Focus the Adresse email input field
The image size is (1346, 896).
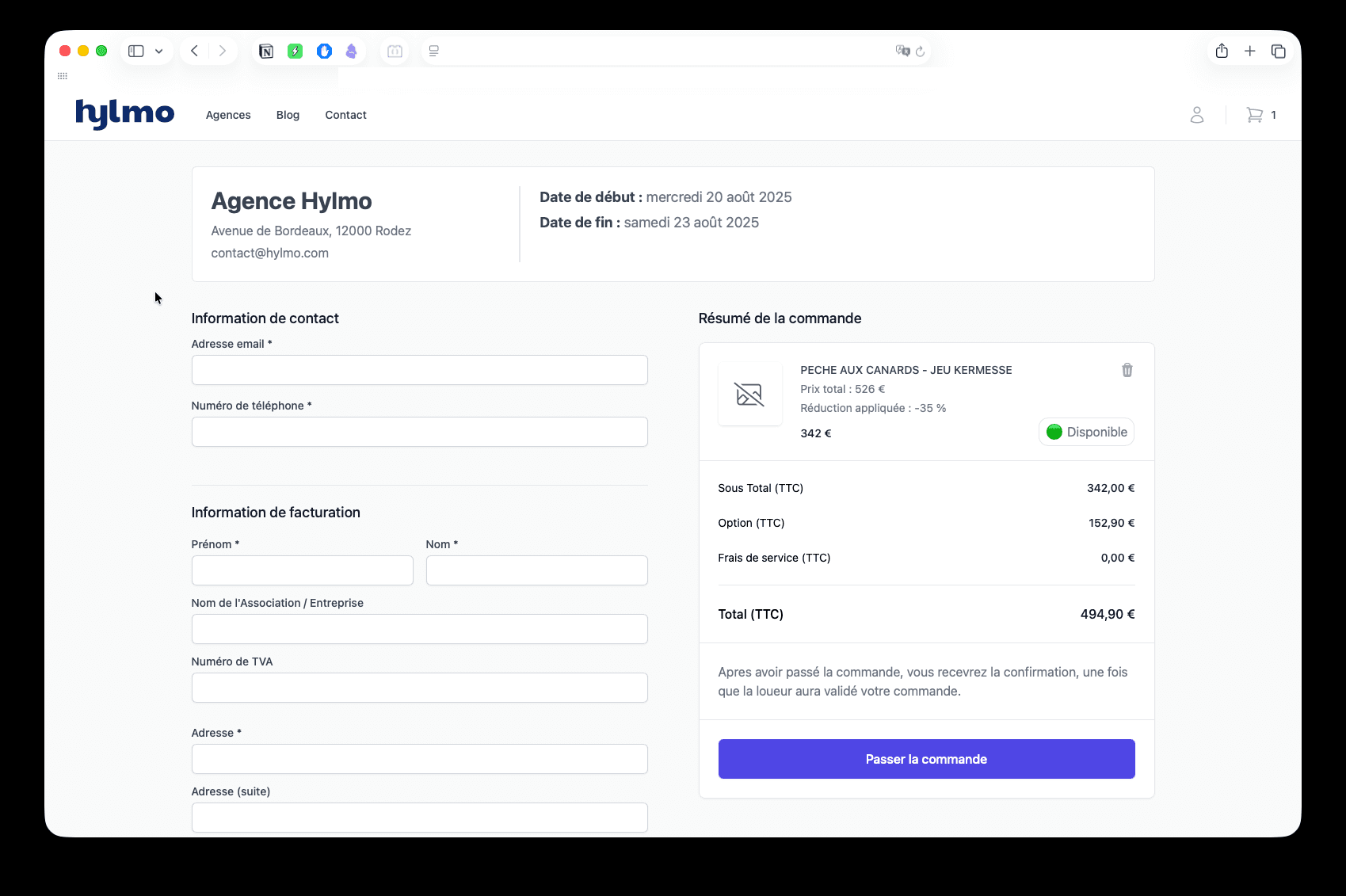click(x=419, y=370)
